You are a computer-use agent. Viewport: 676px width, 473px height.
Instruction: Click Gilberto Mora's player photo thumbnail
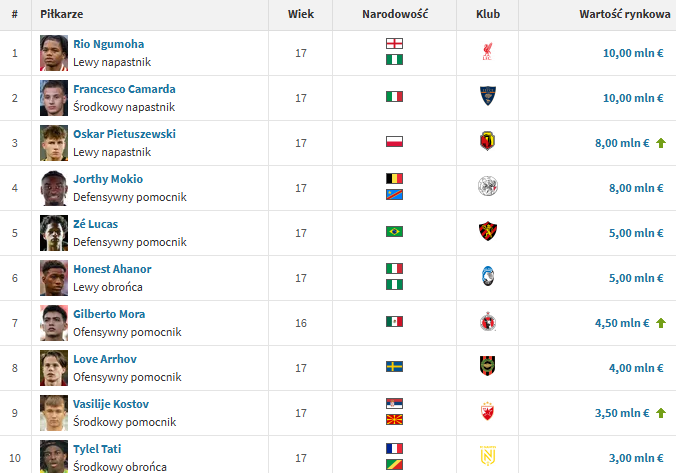click(x=53, y=322)
